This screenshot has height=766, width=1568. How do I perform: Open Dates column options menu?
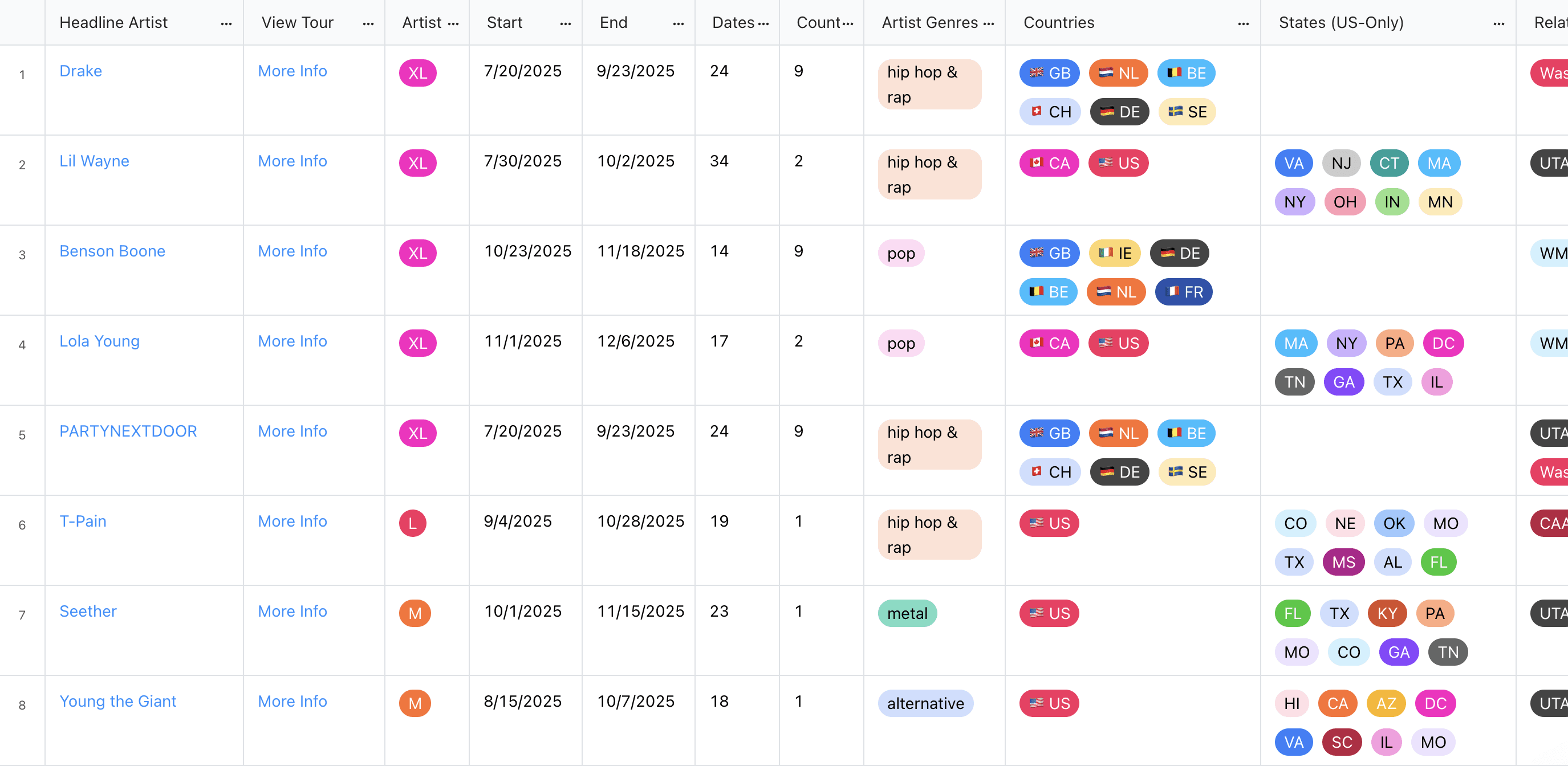click(x=763, y=23)
